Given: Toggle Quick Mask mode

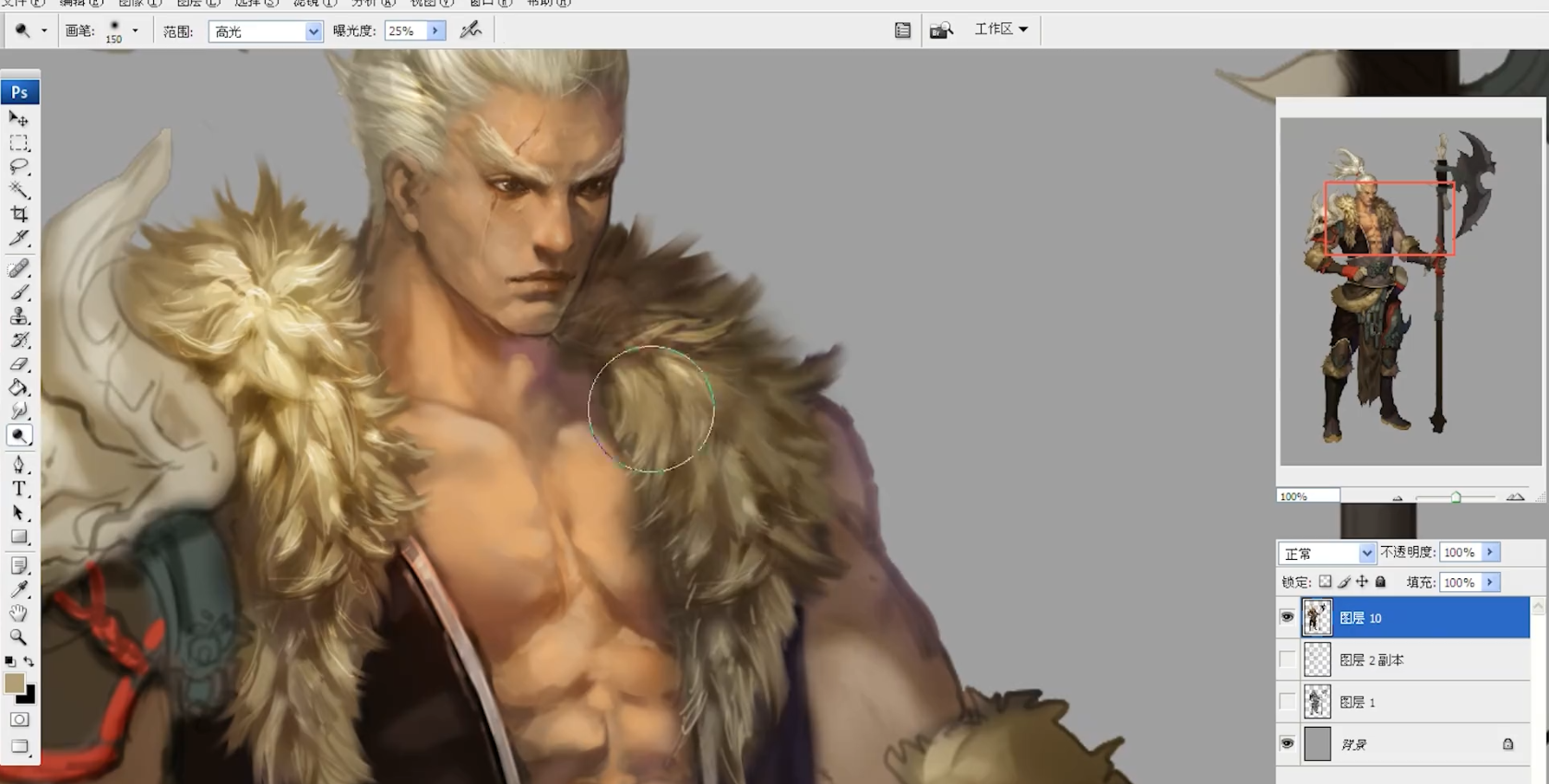Looking at the screenshot, I should point(19,719).
